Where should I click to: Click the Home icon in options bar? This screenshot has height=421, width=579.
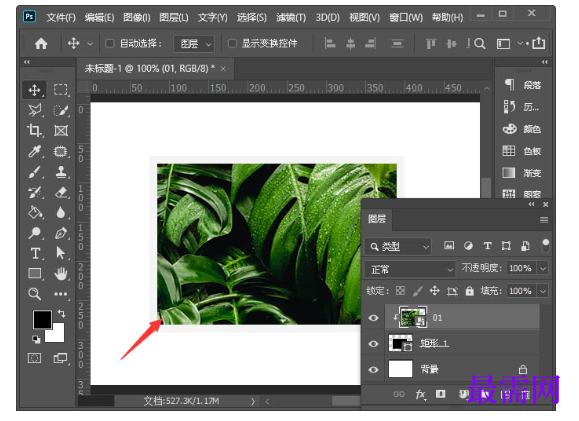click(41, 44)
